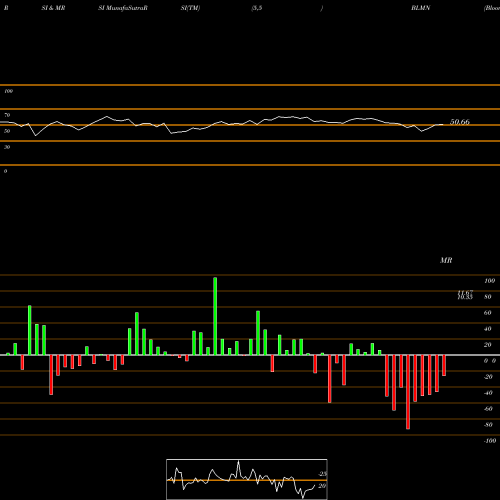The width and height of the screenshot is (500, 500).
Task: Click the '(5,5' parameter text in header
Action: [x=257, y=8]
